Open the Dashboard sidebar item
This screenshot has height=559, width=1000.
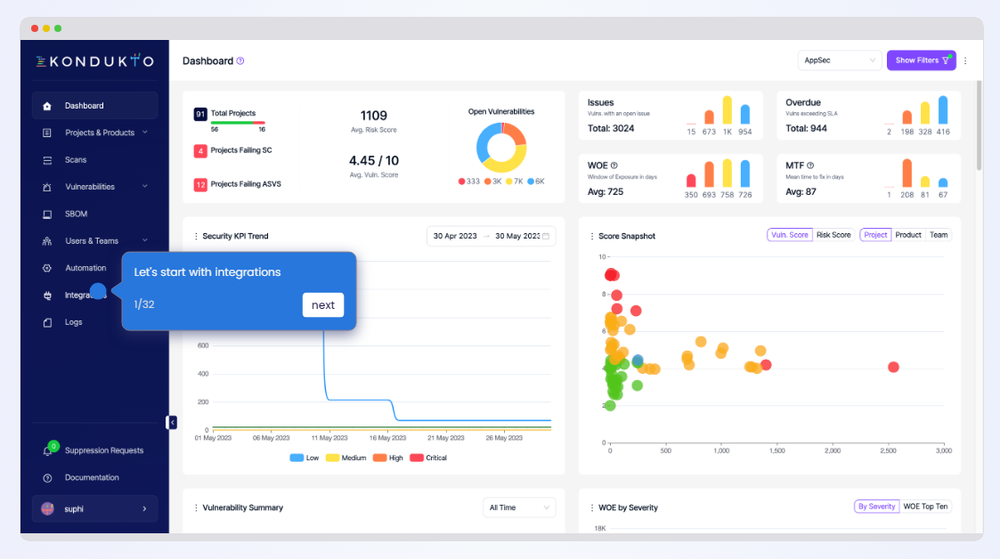click(x=94, y=106)
